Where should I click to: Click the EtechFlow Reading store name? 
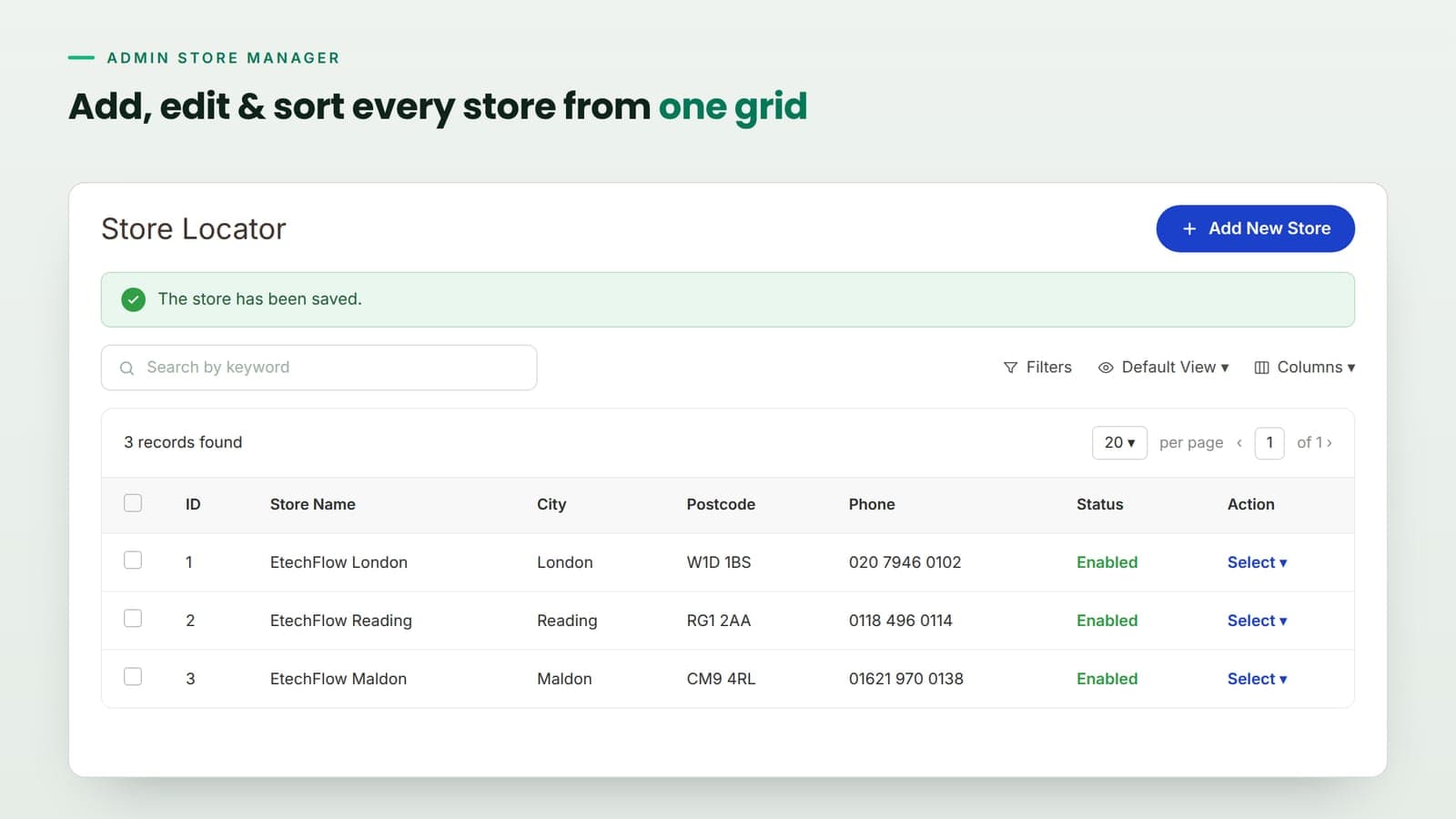pyautogui.click(x=340, y=621)
